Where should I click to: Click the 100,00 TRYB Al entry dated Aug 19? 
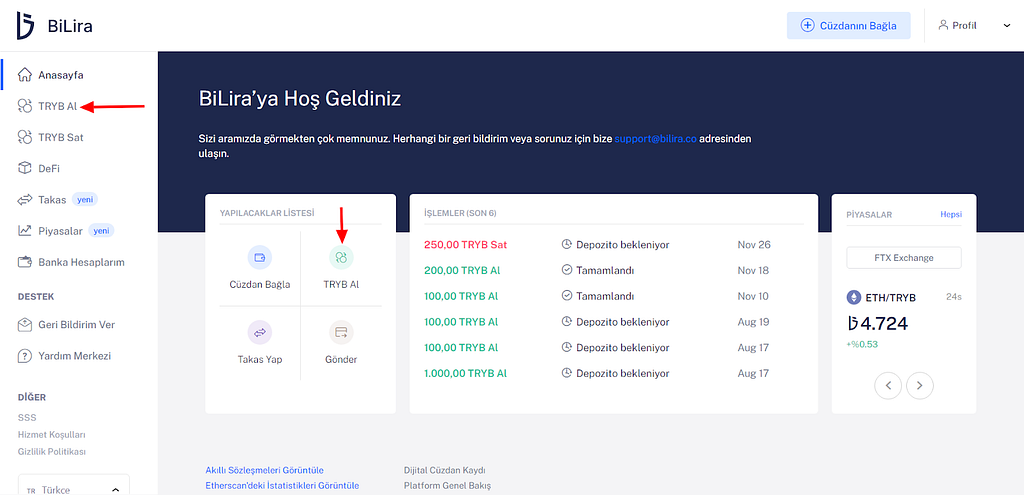pyautogui.click(x=461, y=322)
